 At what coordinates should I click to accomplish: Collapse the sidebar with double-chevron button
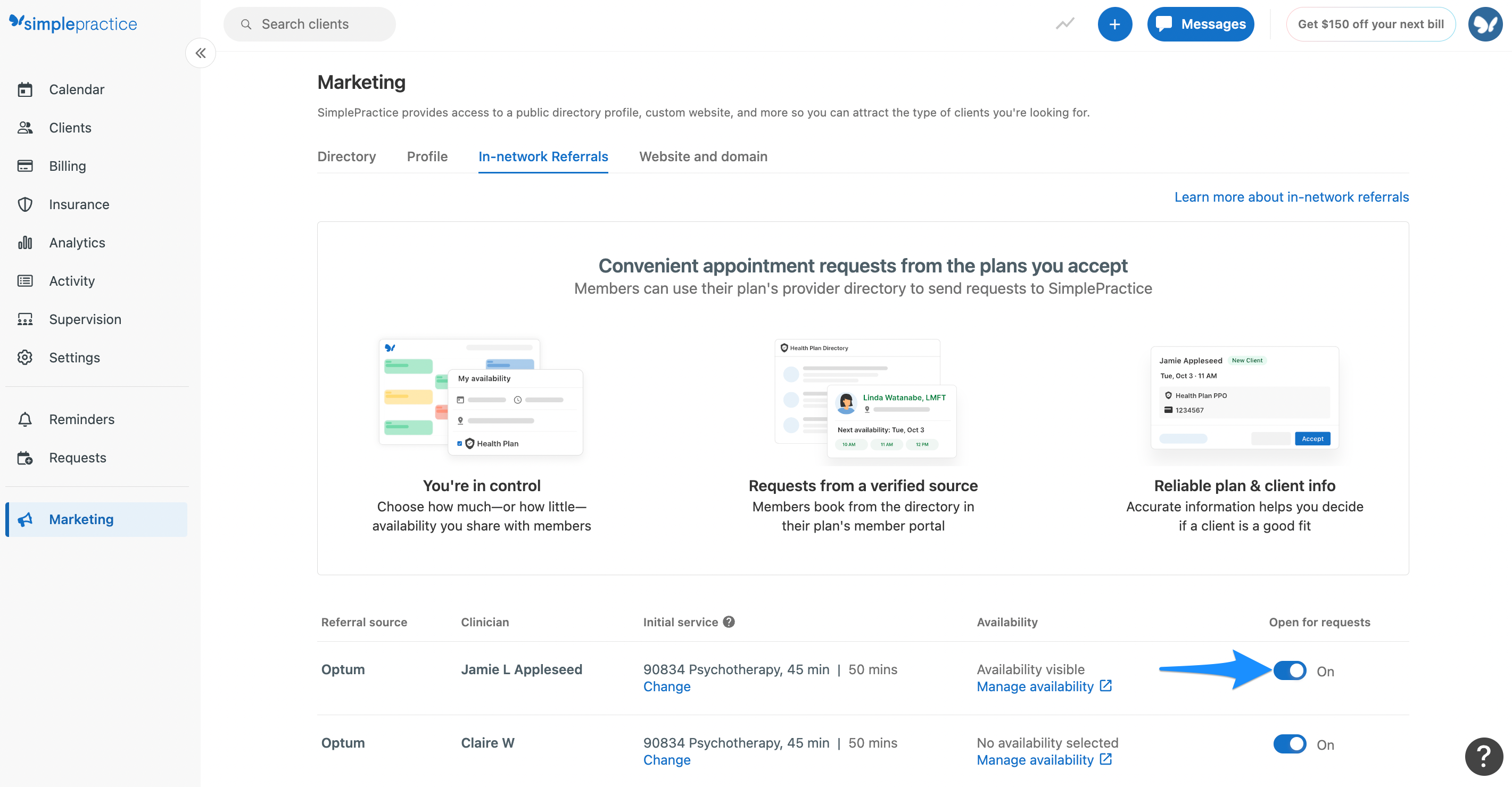tap(201, 53)
